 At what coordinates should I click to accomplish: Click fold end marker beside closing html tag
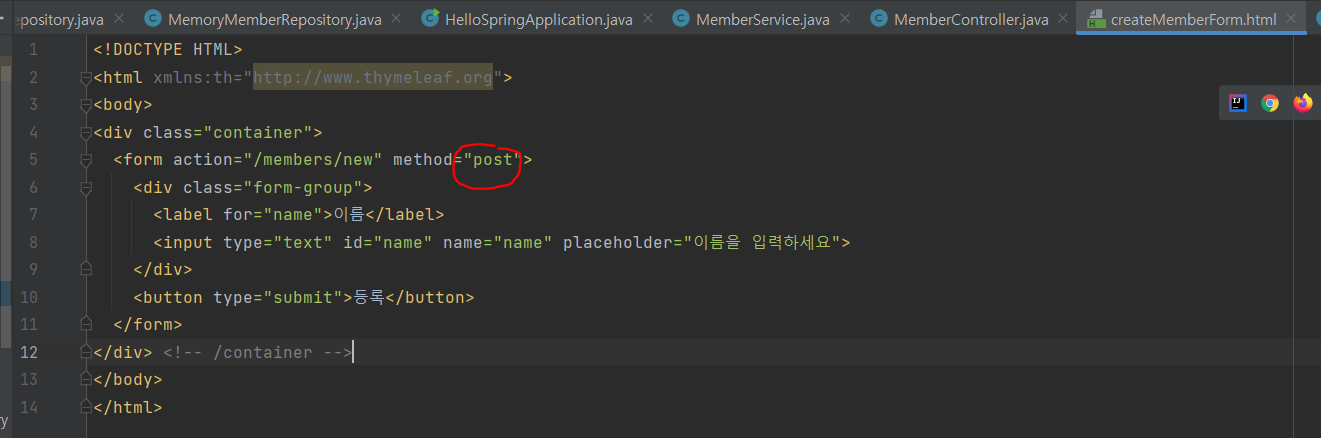tap(86, 407)
